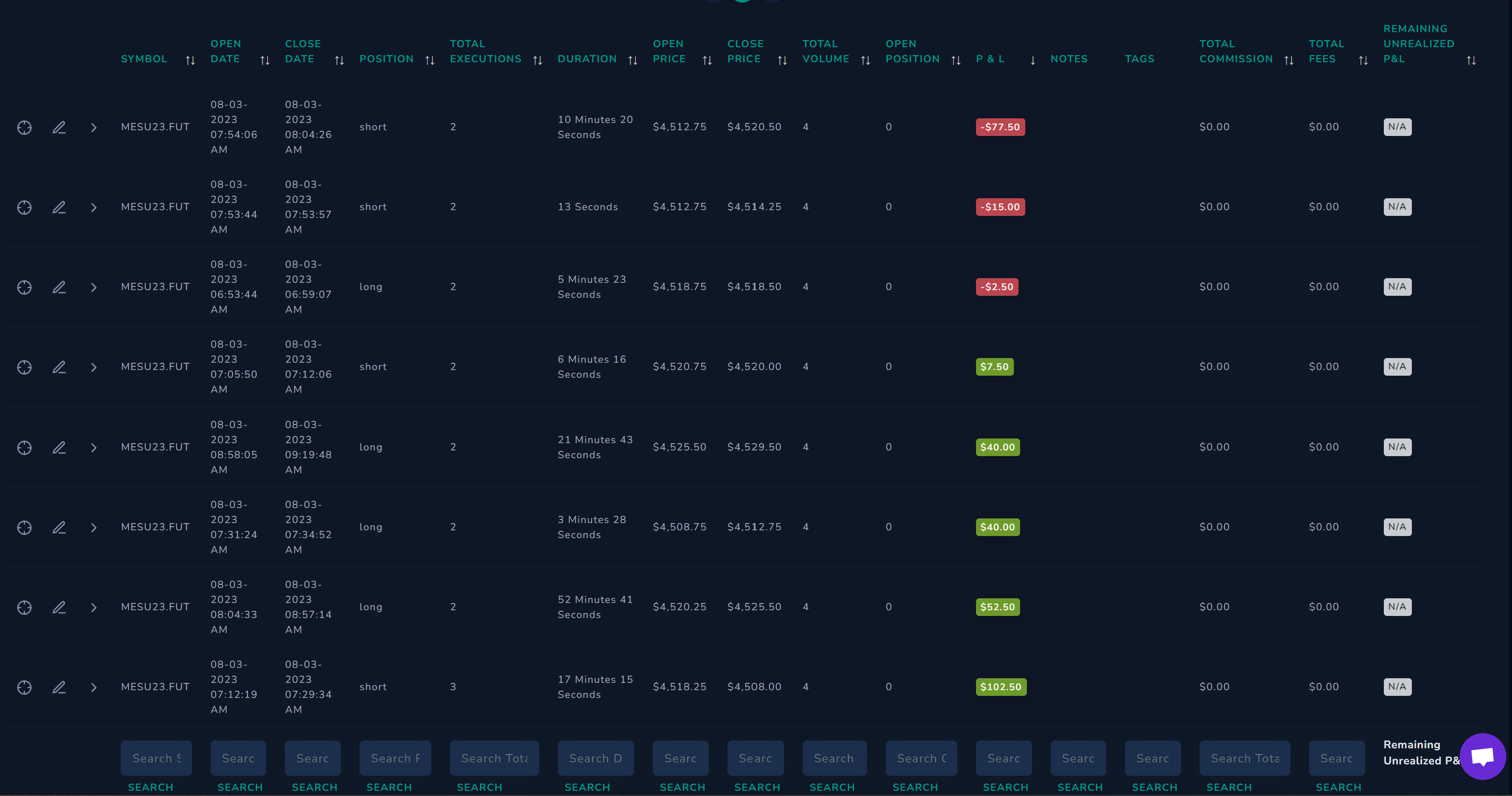Click the -$77.50 P&L badge
Image resolution: width=1512 pixels, height=796 pixels.
pyautogui.click(x=1000, y=127)
